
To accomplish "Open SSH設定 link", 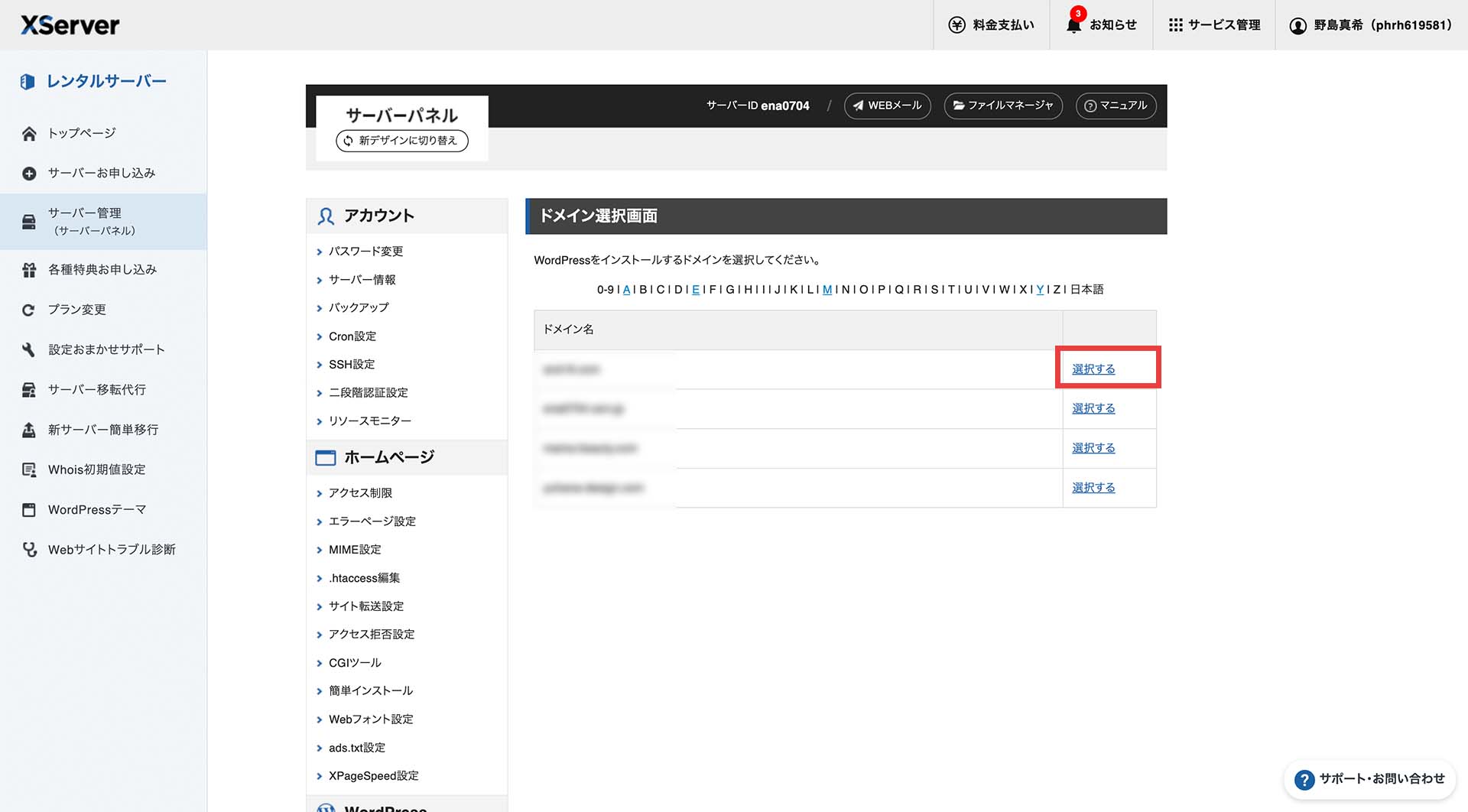I will [x=352, y=365].
